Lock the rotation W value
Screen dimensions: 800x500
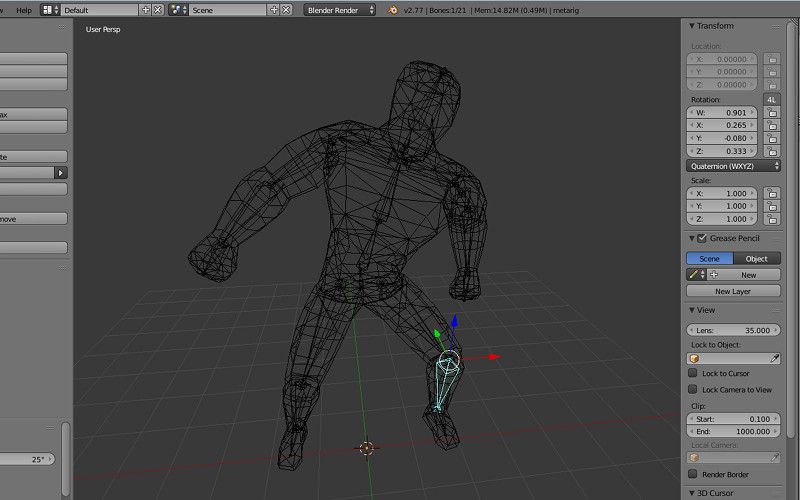click(772, 113)
